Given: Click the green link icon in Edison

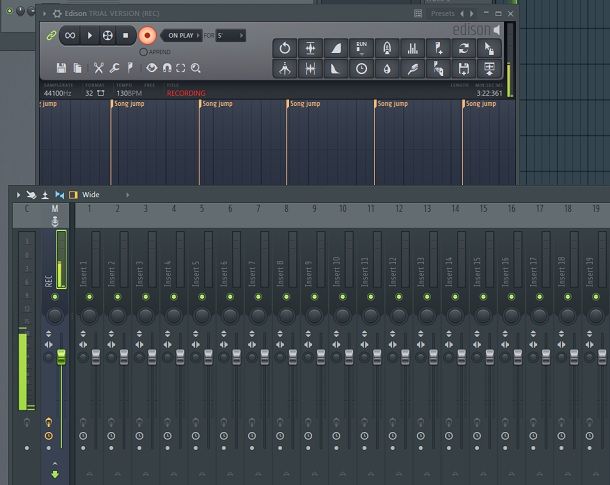Looking at the screenshot, I should click(51, 35).
